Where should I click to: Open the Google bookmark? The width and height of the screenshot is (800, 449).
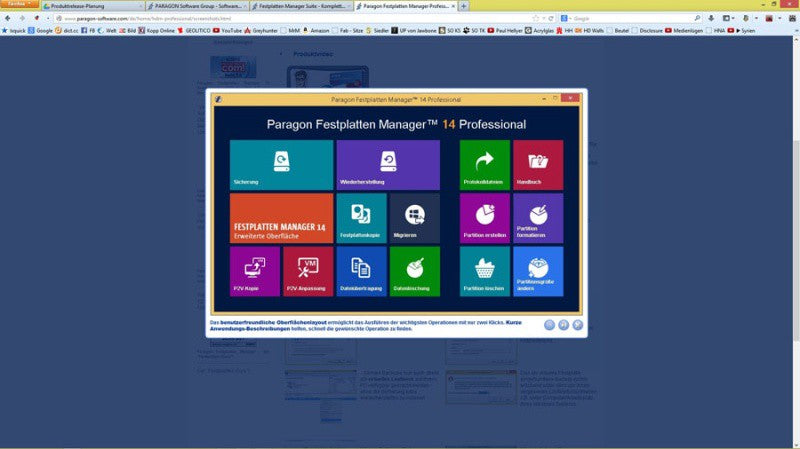click(40, 31)
